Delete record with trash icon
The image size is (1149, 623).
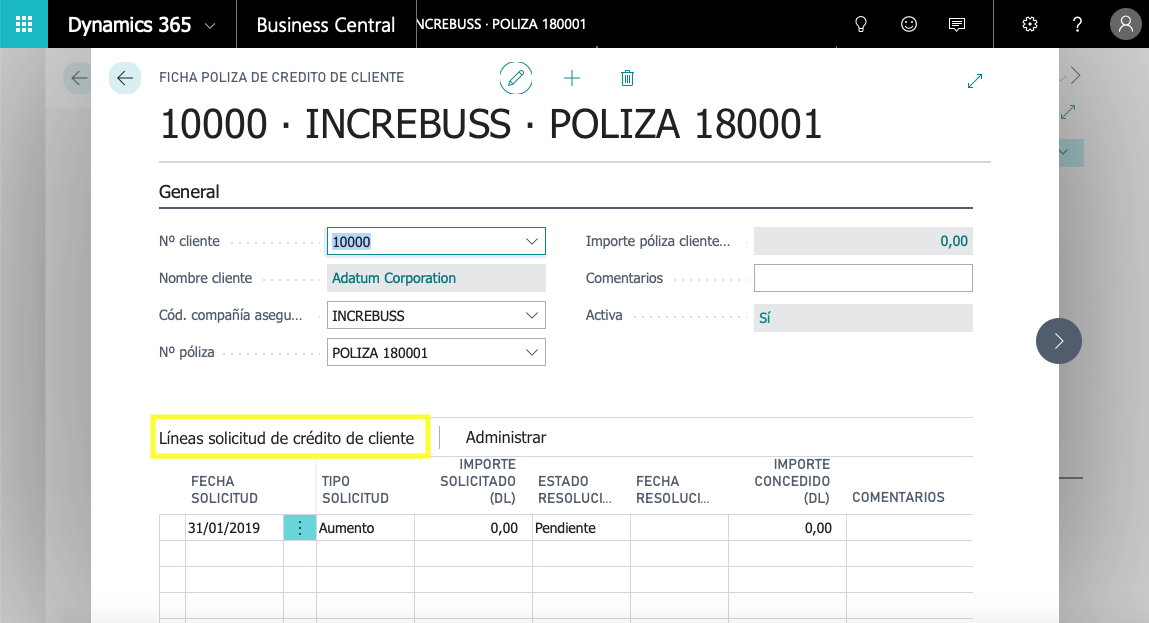[627, 78]
